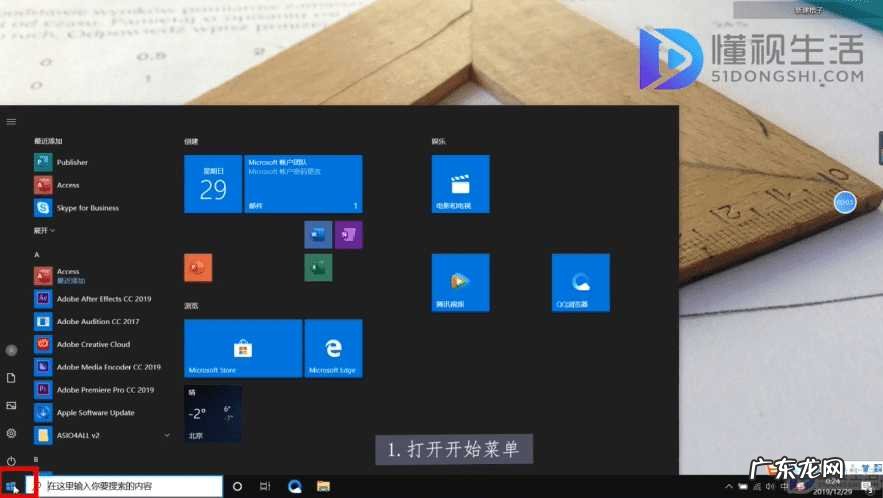The width and height of the screenshot is (883, 498).
Task: Open the QQ Browser tile
Action: [x=580, y=282]
